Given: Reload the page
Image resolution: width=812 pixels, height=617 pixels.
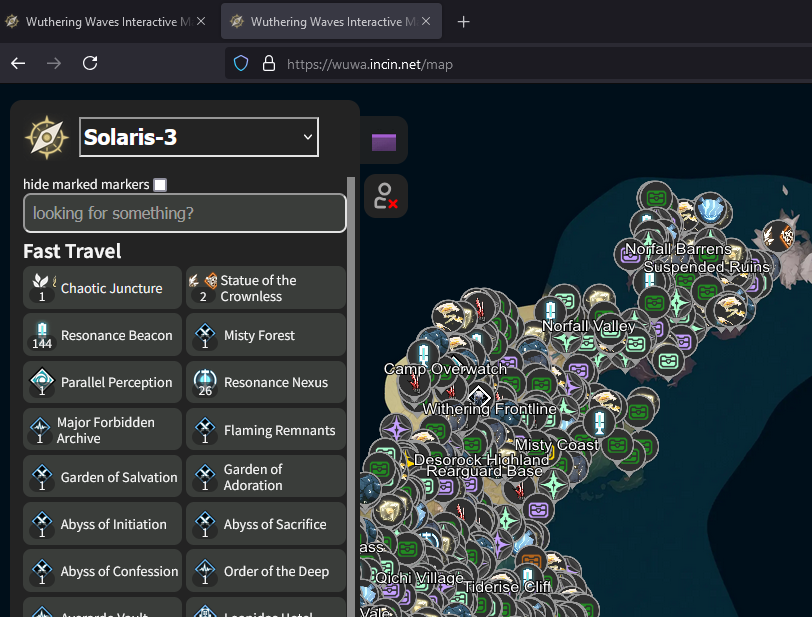Looking at the screenshot, I should [x=90, y=63].
